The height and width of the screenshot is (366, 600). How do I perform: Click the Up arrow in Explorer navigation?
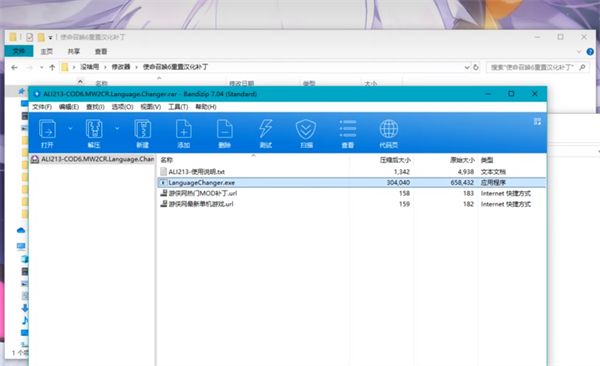[52, 67]
